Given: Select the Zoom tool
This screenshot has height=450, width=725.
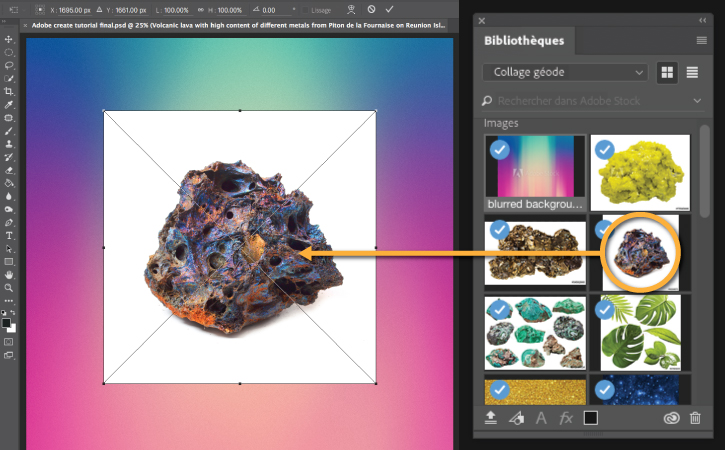Looking at the screenshot, I should 8,288.
